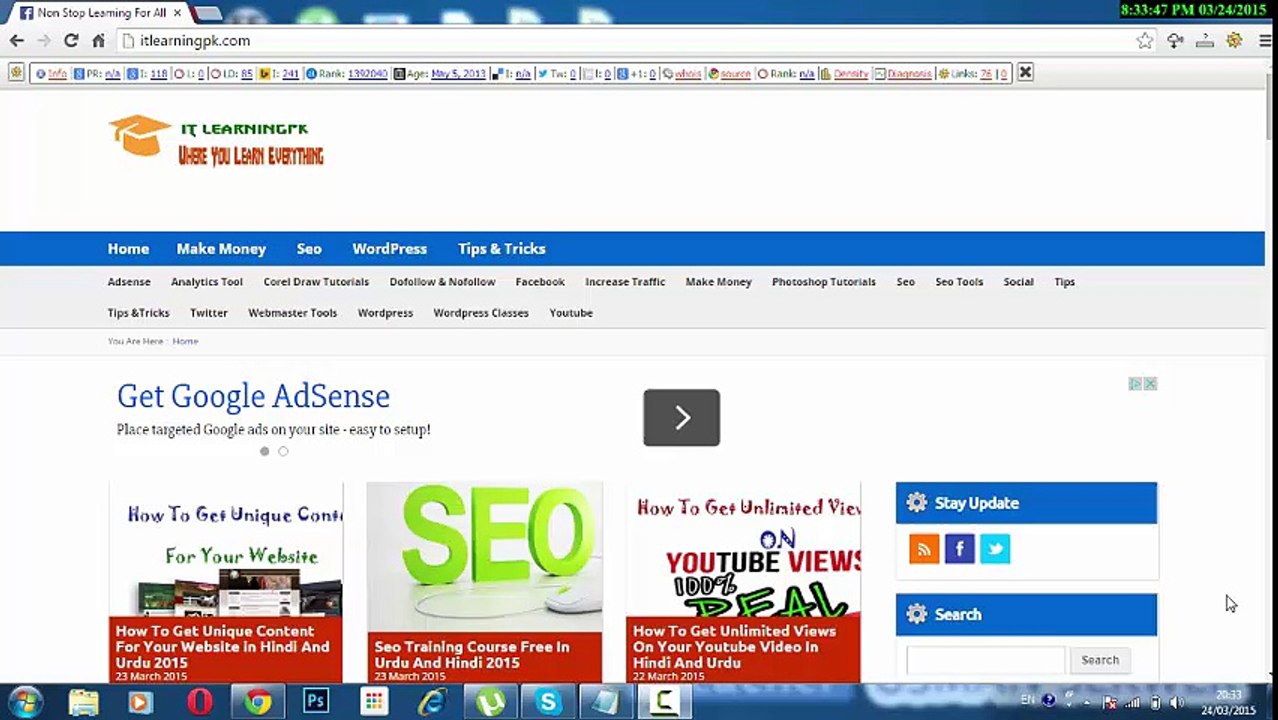Open the Diagnosis link in SEO bar
Image resolution: width=1278 pixels, height=720 pixels.
[x=909, y=74]
